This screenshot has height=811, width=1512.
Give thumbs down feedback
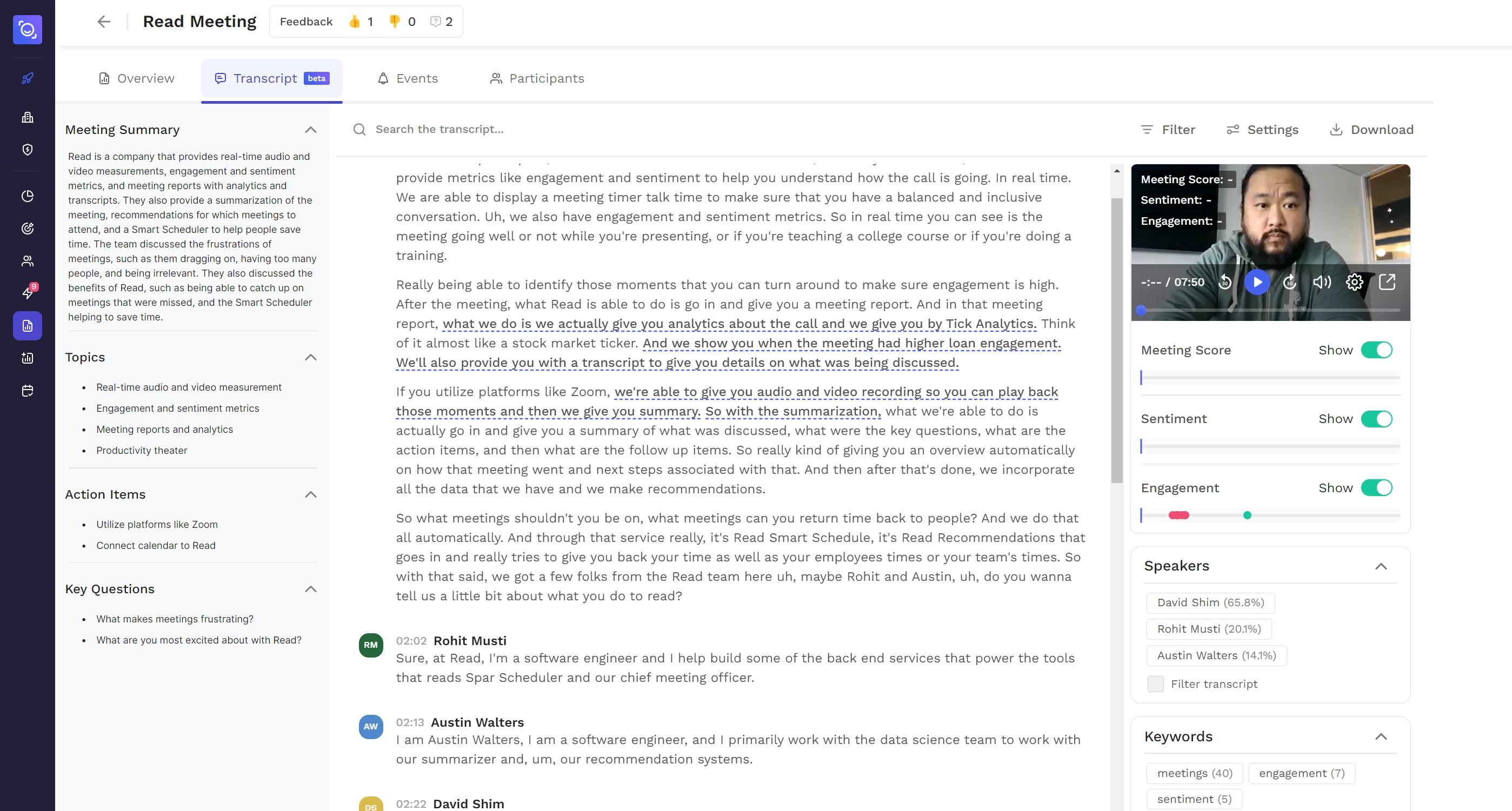395,22
